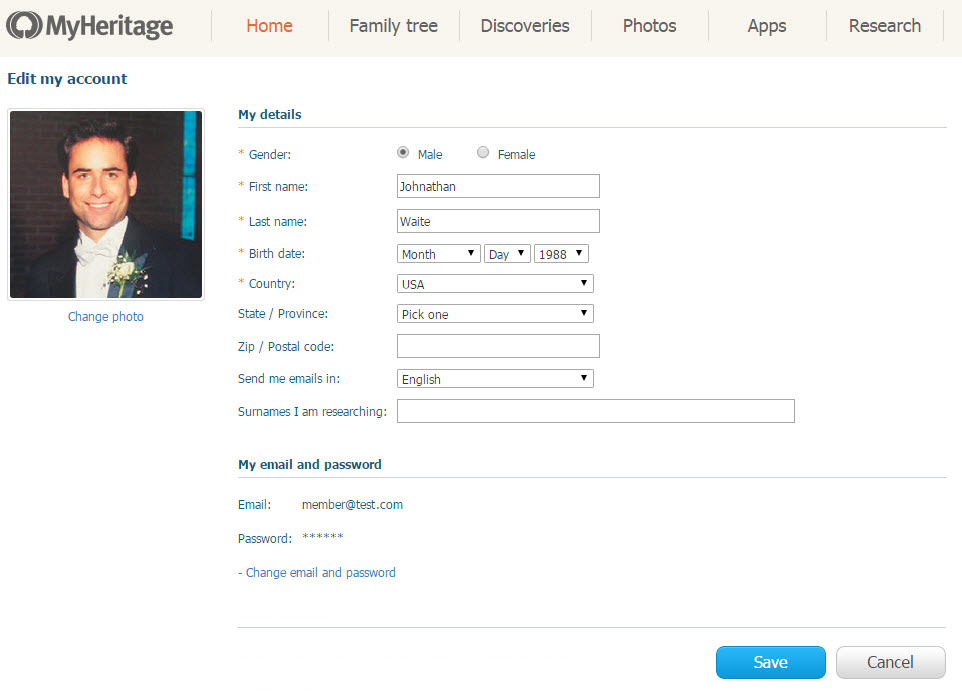Screen dimensions: 962x696
Task: Expand the Country dropdown showing USA
Action: (495, 284)
